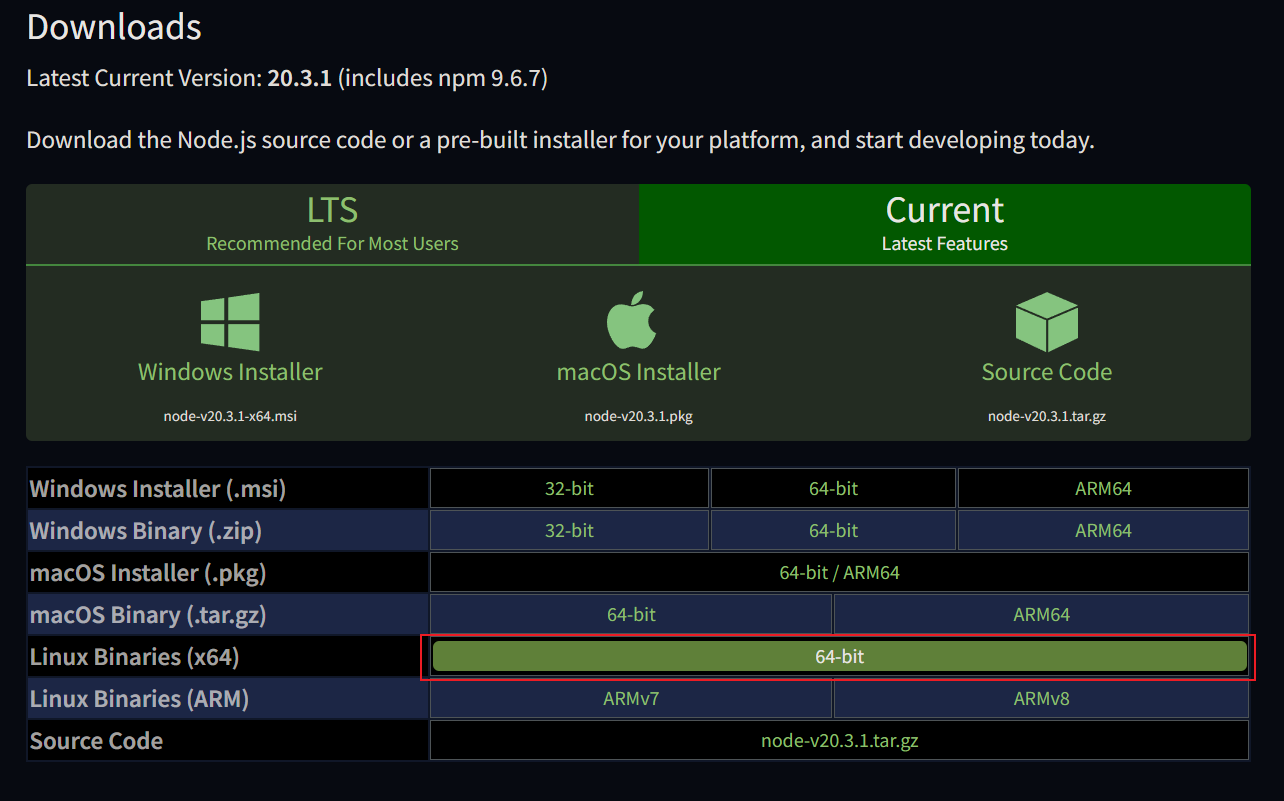The width and height of the screenshot is (1284, 801).
Task: Download macOS Binary .tar.gz ARM64
Action: click(x=1041, y=615)
